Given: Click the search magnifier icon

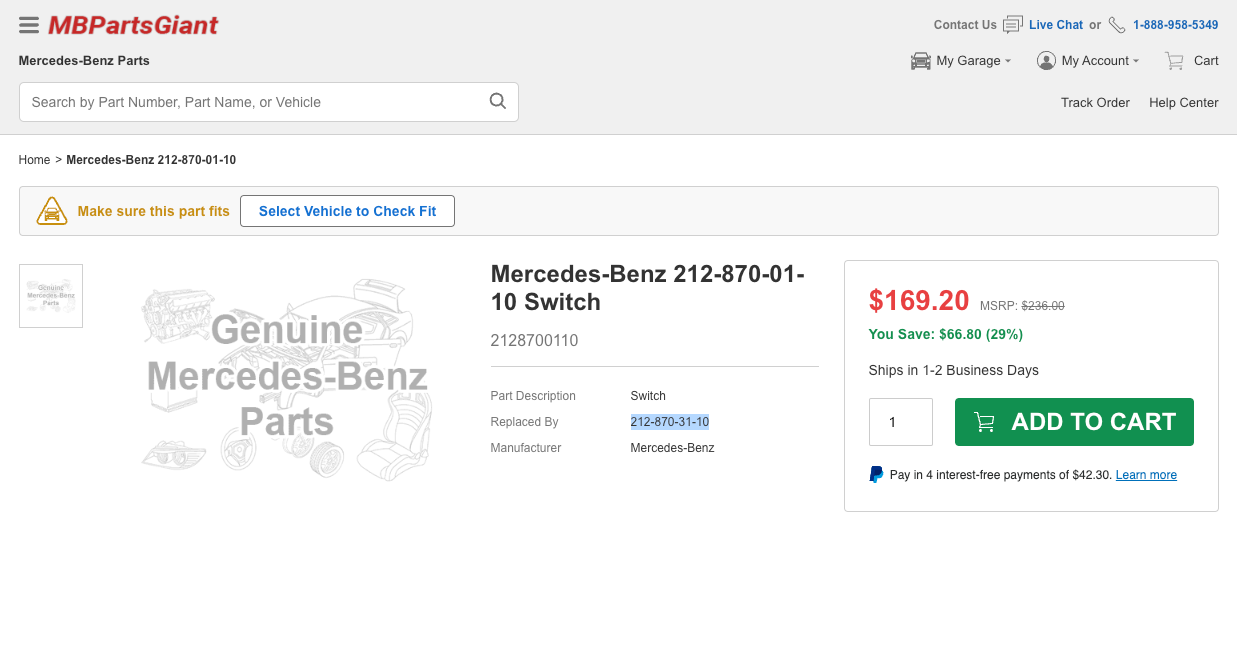Looking at the screenshot, I should (x=497, y=101).
